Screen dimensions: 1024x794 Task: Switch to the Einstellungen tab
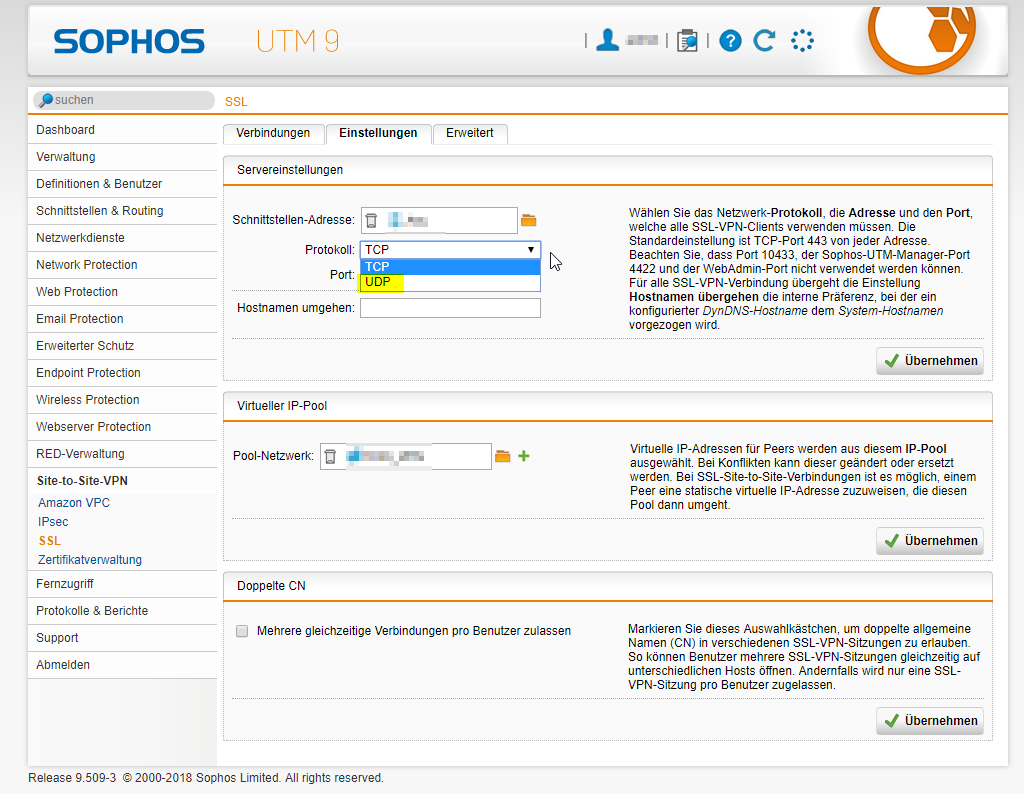click(378, 133)
